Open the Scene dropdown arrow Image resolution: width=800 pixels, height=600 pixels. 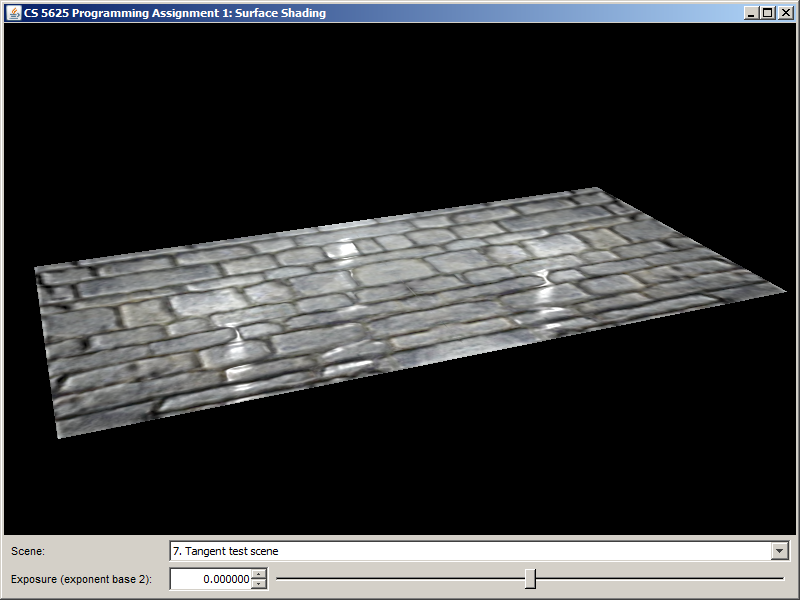click(x=779, y=551)
